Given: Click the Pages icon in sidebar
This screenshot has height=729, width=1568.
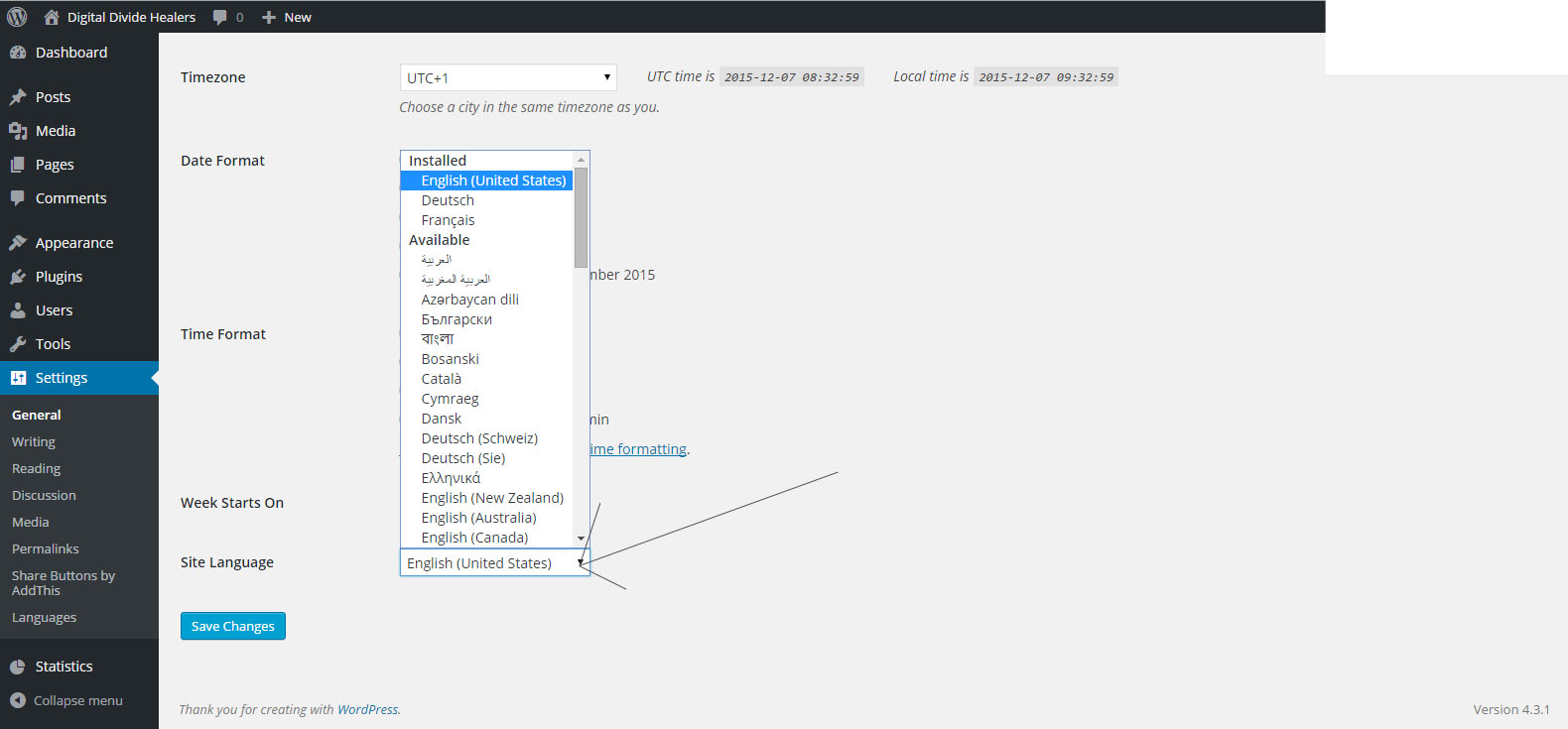Looking at the screenshot, I should 18,165.
